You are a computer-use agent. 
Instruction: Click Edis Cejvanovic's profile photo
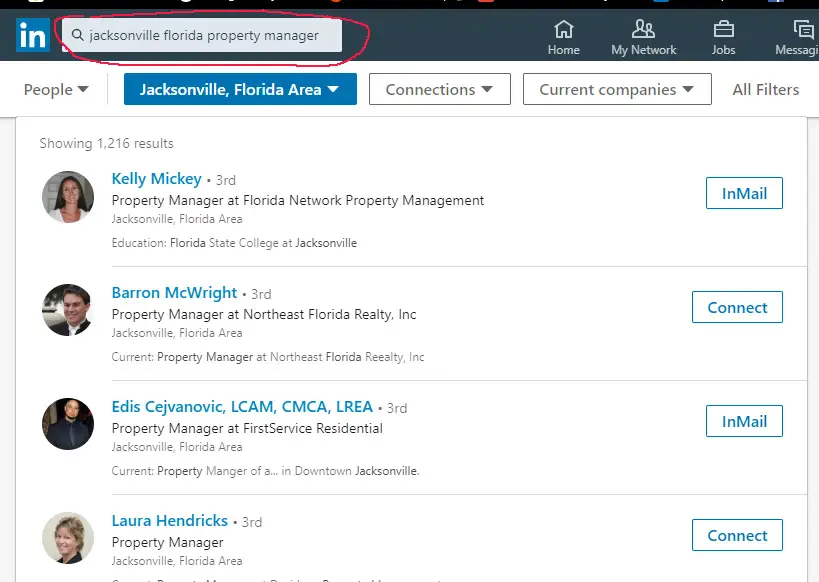[68, 424]
